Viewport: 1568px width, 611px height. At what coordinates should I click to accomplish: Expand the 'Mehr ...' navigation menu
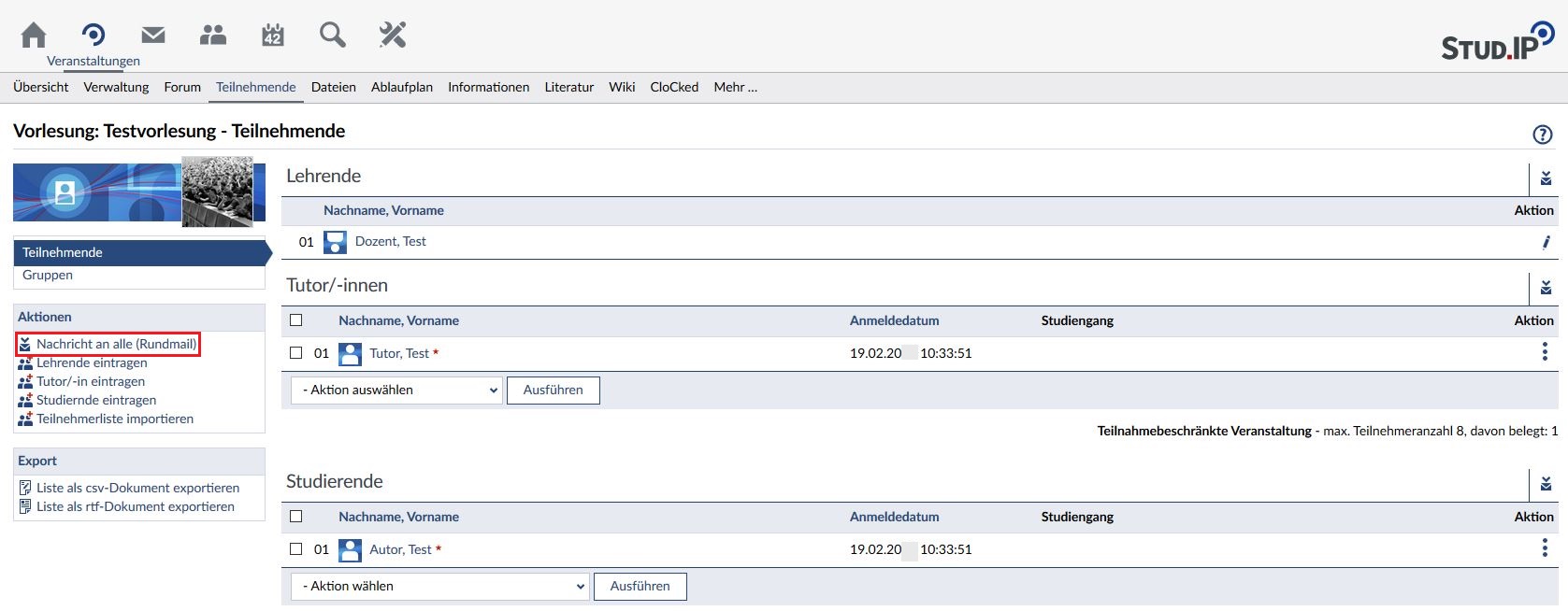click(735, 87)
